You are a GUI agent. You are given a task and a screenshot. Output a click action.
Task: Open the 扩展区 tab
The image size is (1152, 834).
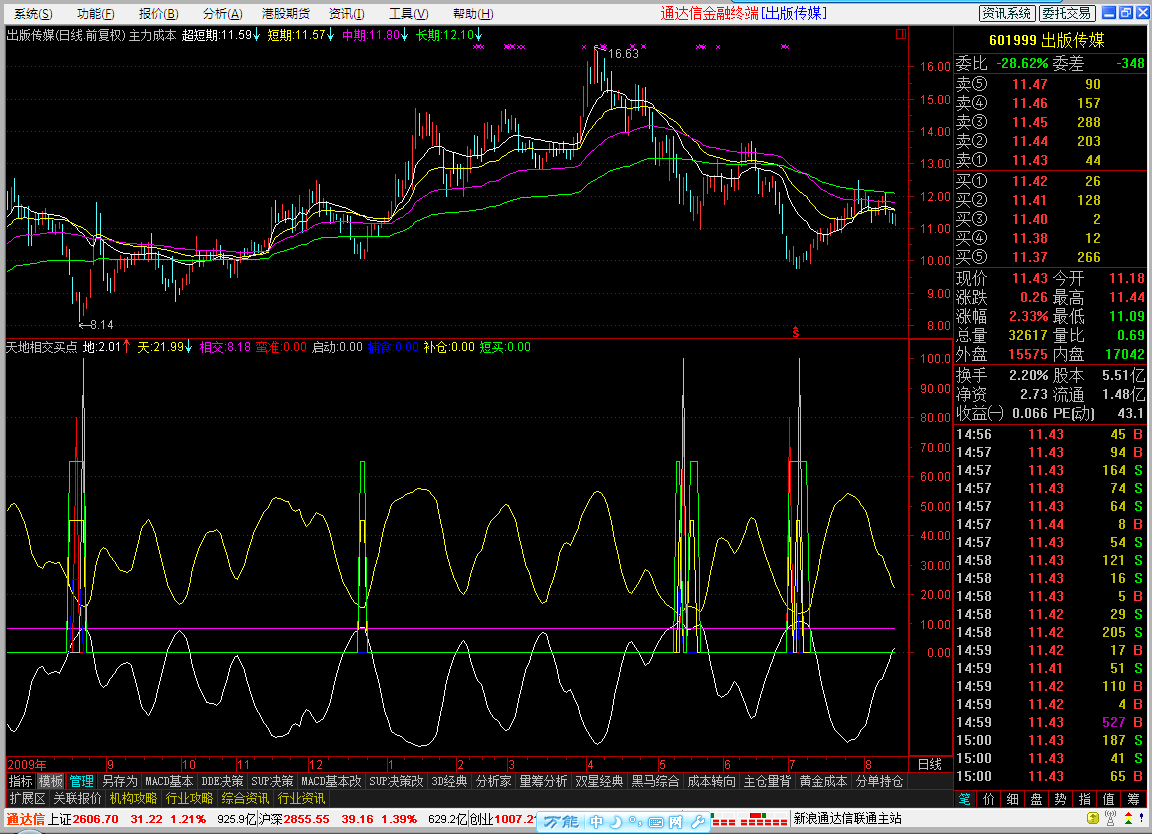27,798
